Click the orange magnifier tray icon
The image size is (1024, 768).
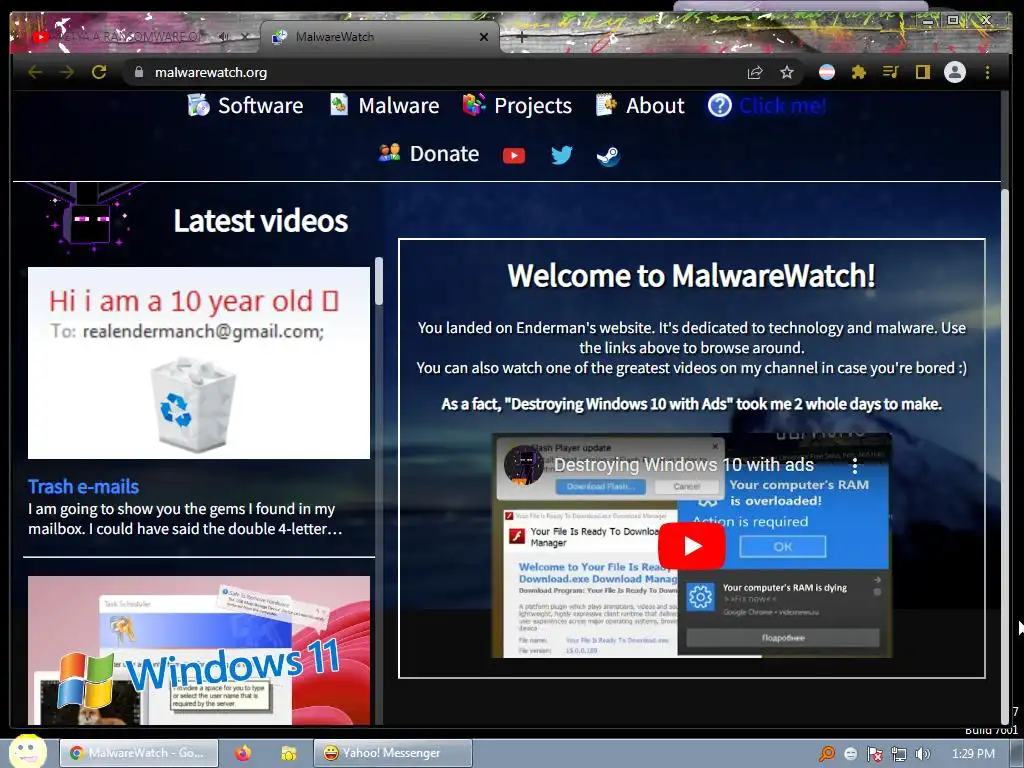coord(827,754)
